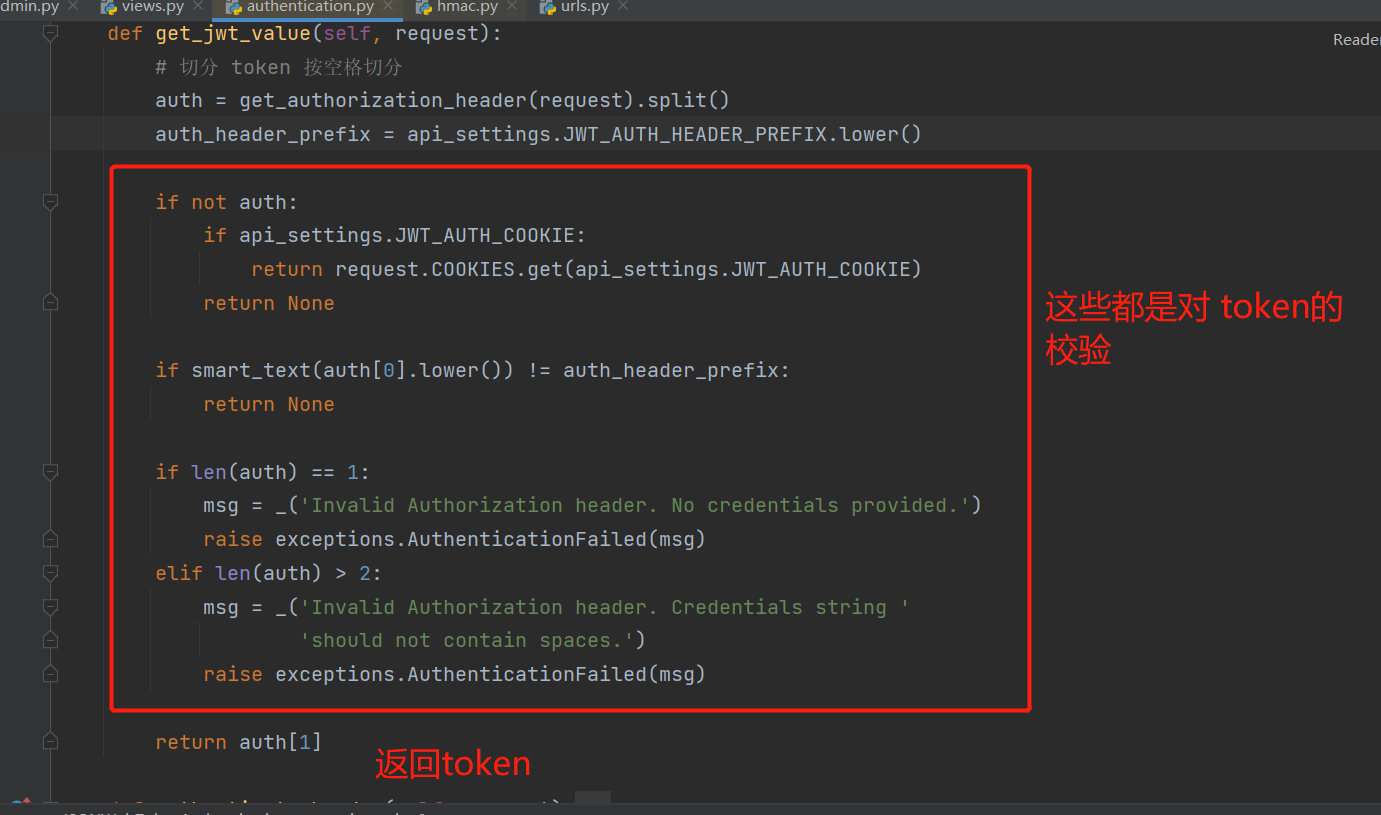Viewport: 1381px width, 815px height.
Task: Collapse the get_jwt_value method fold marker
Action: pyautogui.click(x=50, y=34)
